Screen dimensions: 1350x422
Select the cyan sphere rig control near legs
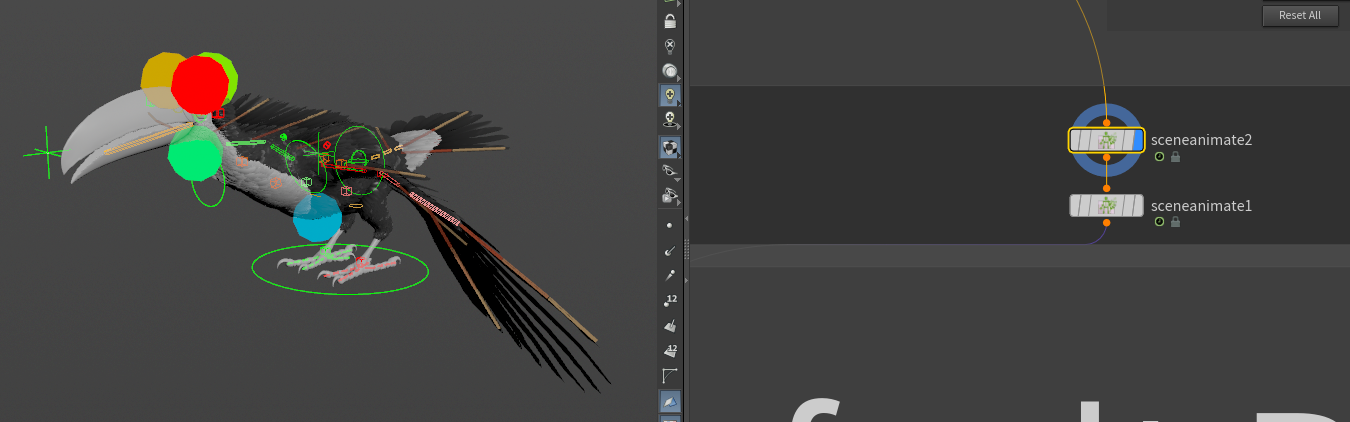point(318,218)
